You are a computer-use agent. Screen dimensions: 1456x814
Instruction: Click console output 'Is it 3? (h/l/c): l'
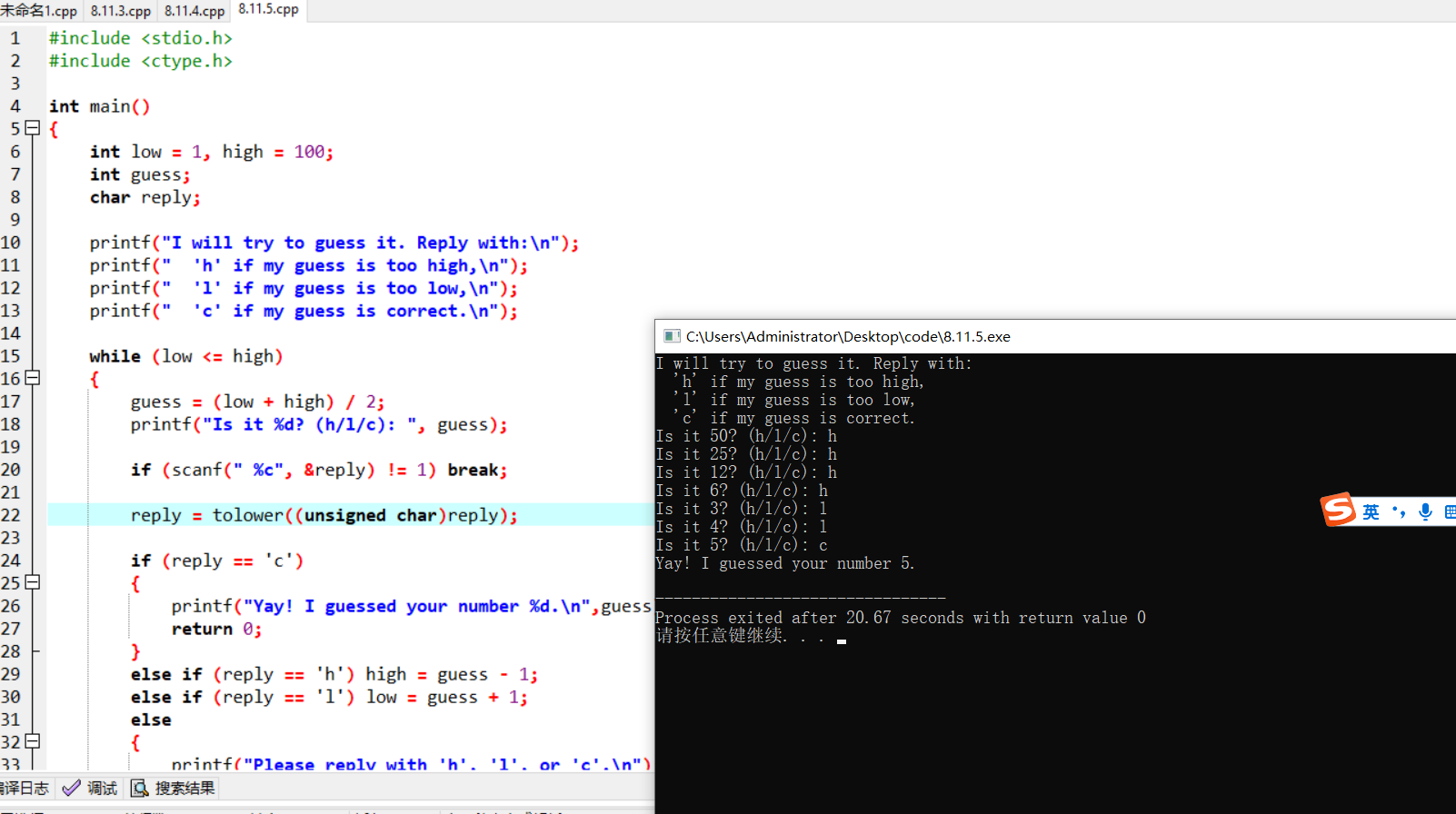tap(742, 509)
